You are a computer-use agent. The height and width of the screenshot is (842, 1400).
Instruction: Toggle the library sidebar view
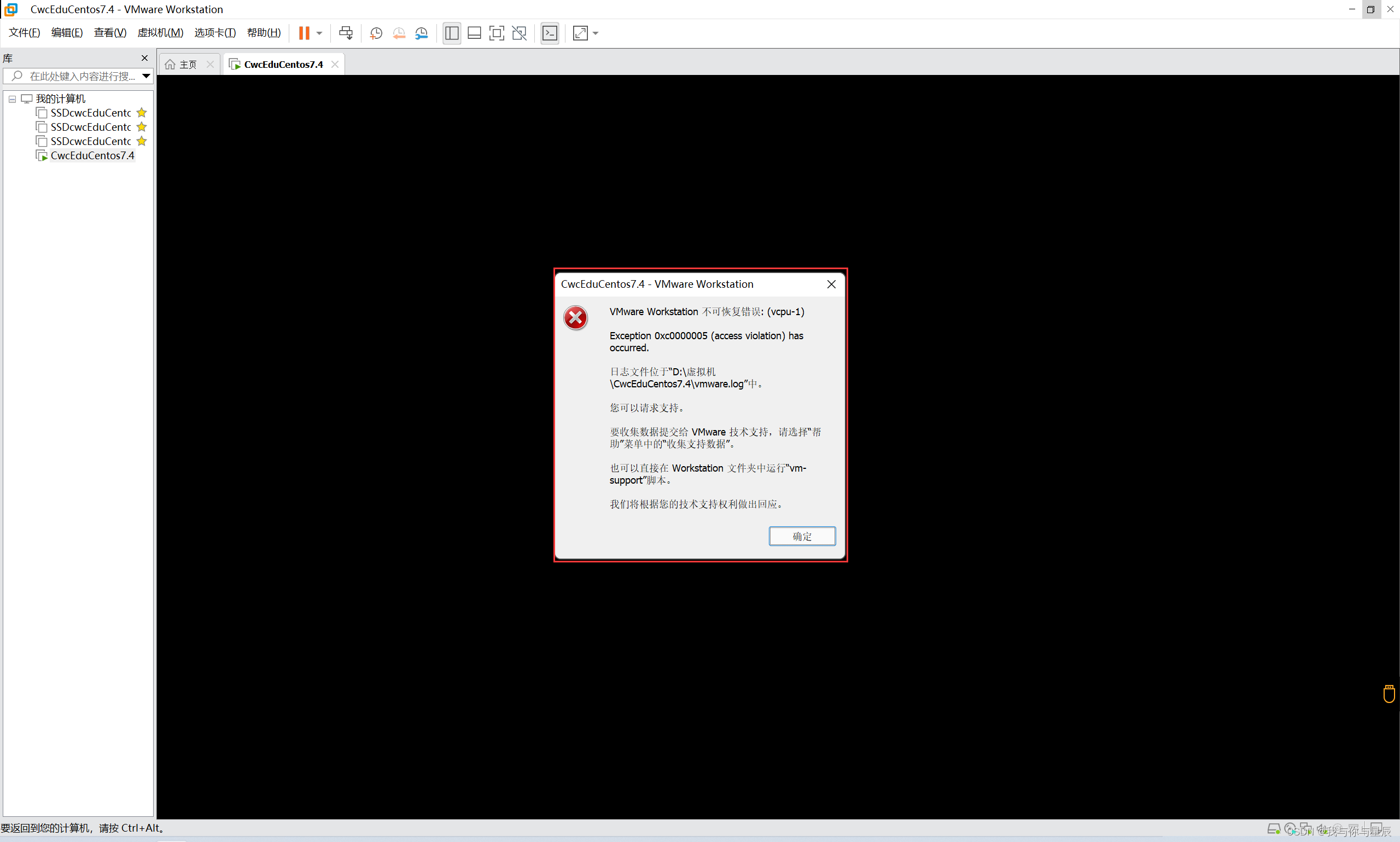click(451, 33)
